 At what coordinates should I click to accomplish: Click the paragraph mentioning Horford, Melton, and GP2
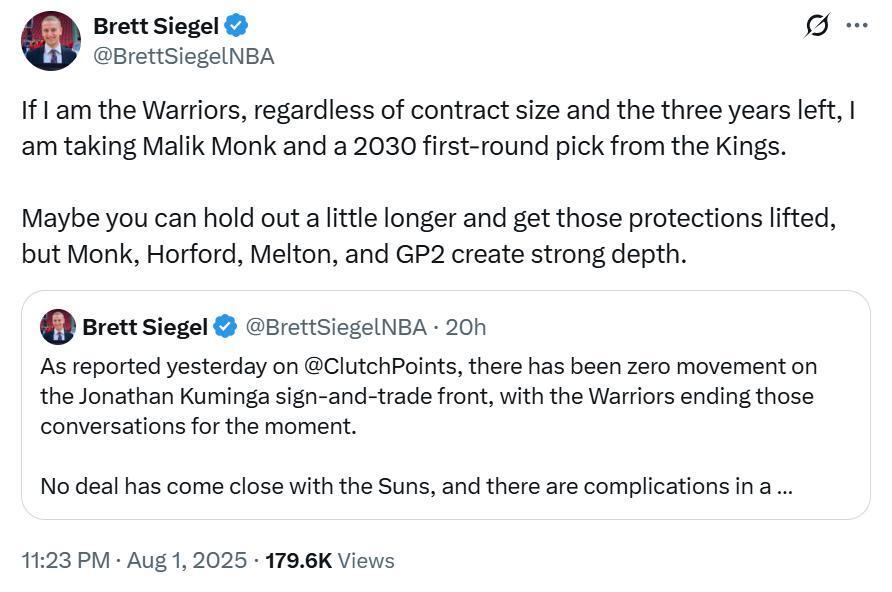(x=427, y=235)
